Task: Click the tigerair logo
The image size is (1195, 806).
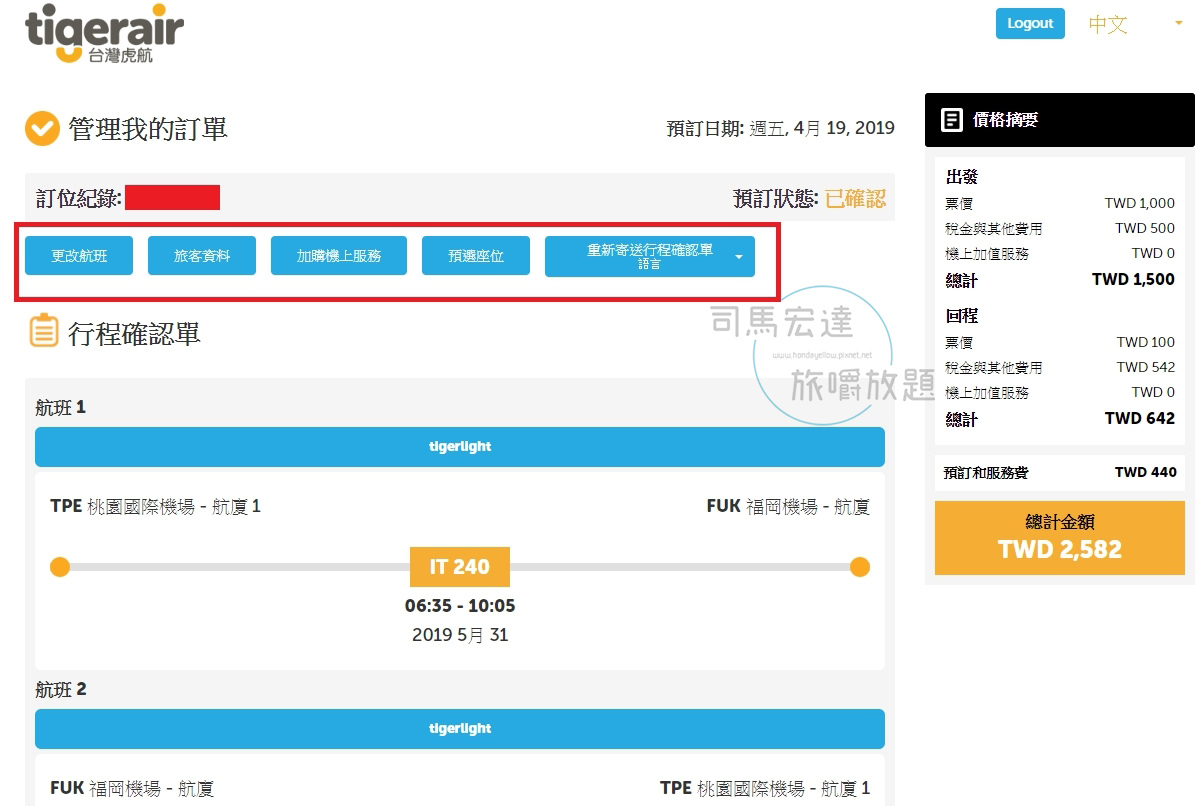Action: point(104,34)
